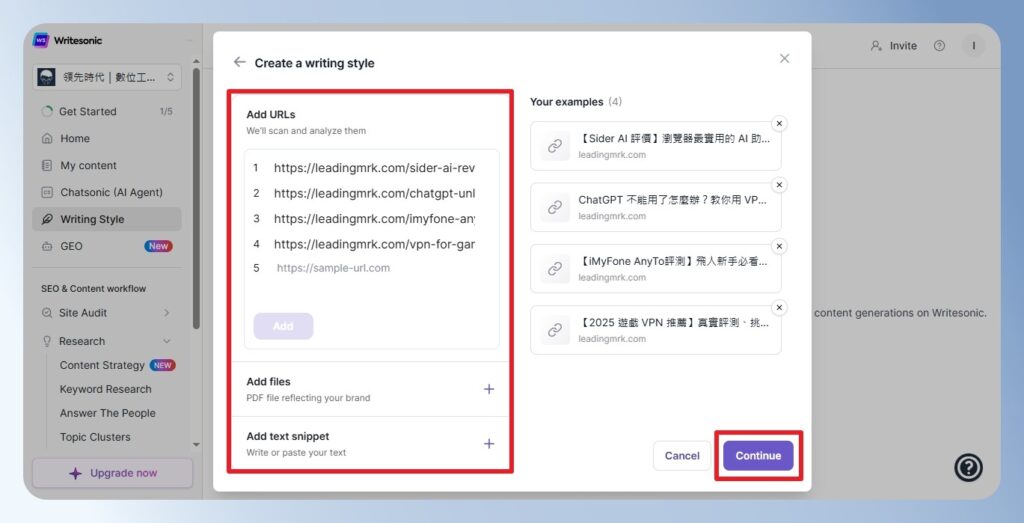The image size is (1024, 523).
Task: Click the Your examples heading
Action: pyautogui.click(x=566, y=102)
